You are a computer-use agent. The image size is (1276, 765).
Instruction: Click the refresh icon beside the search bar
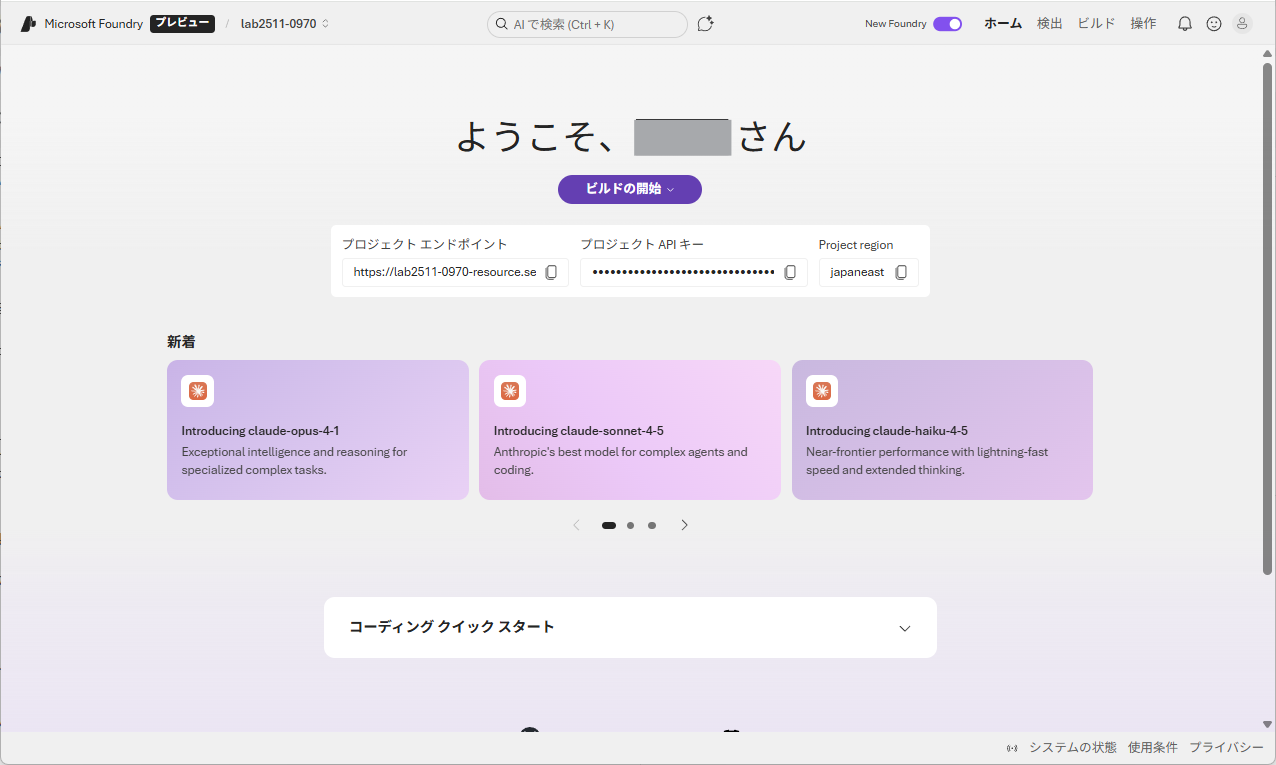(x=705, y=23)
